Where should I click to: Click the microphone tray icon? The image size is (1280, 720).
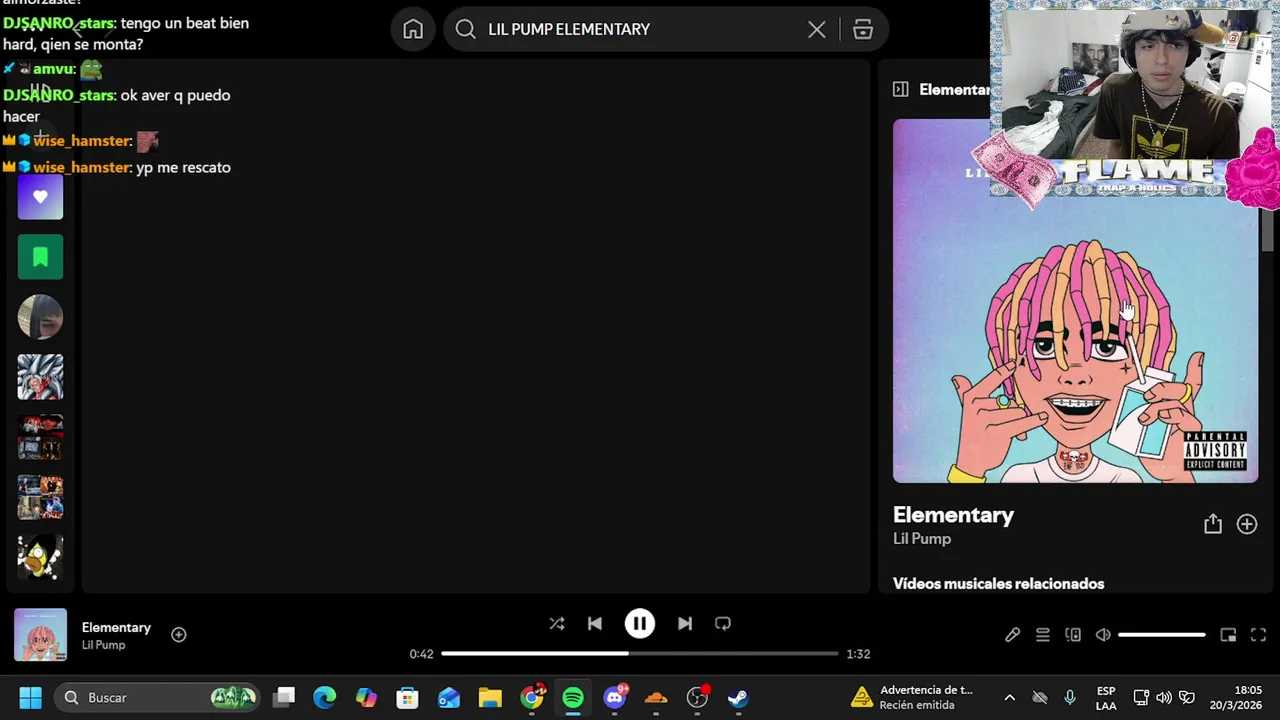tap(1070, 698)
